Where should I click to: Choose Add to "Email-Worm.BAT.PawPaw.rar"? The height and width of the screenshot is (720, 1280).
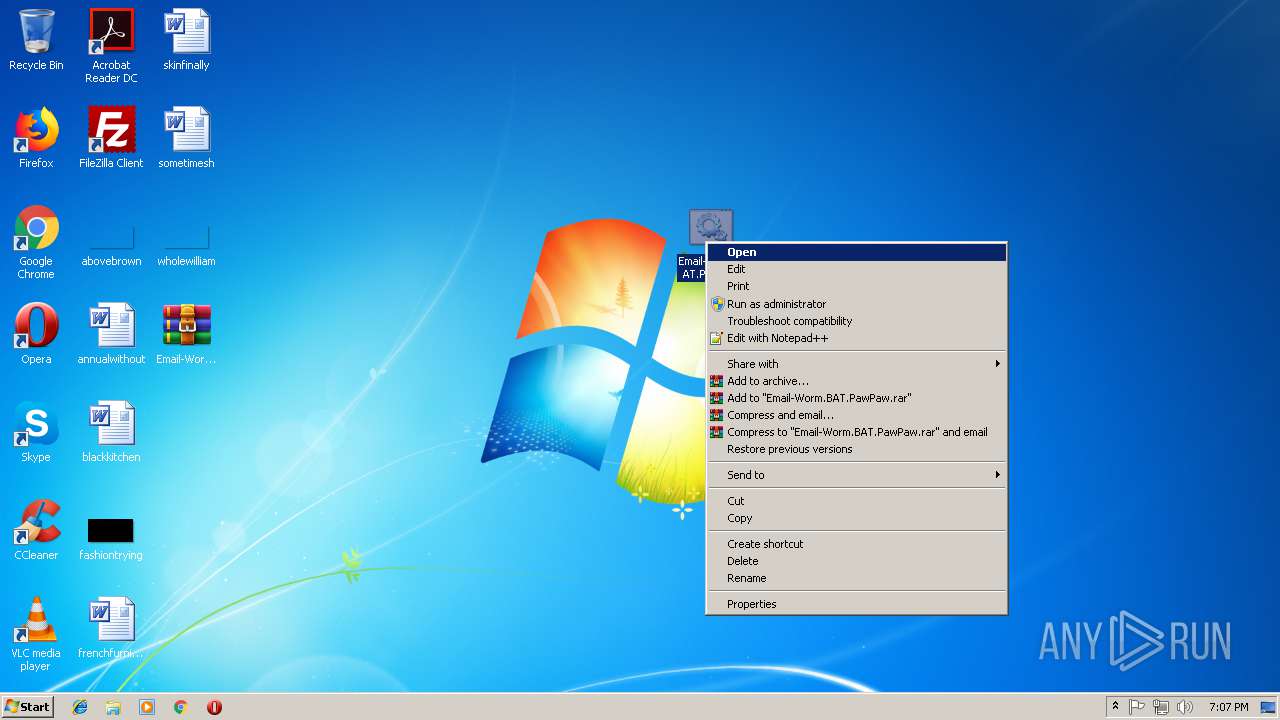pos(857,398)
